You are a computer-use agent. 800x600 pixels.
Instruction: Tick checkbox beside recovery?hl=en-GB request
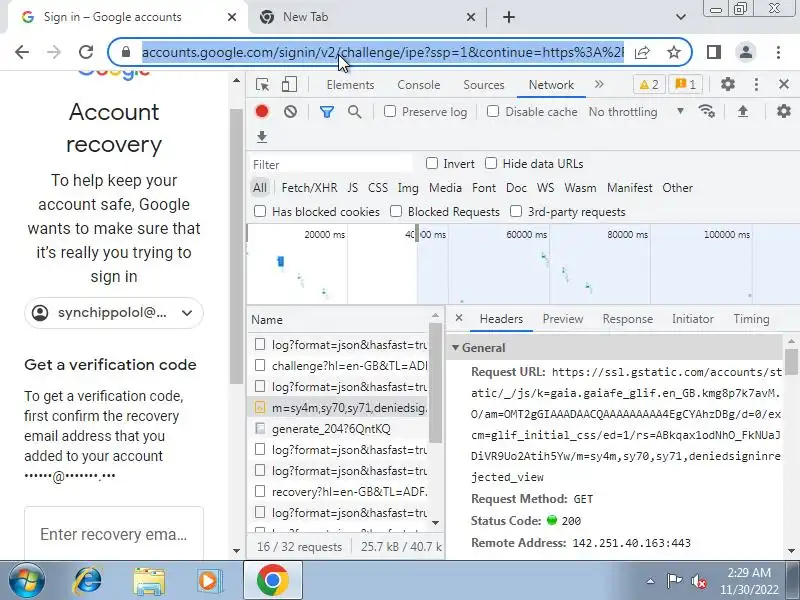click(260, 491)
